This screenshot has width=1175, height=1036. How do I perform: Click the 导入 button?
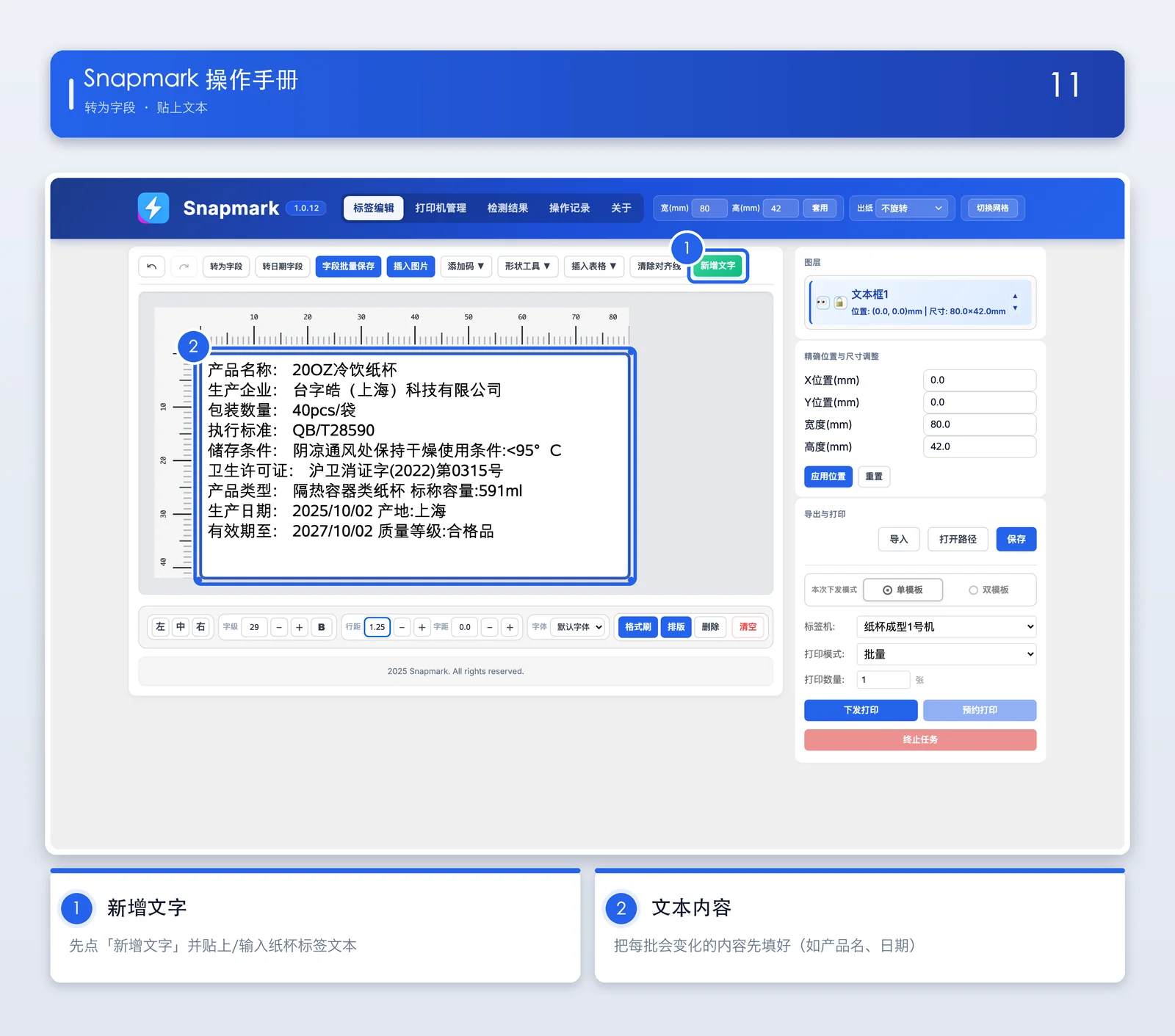pos(899,539)
